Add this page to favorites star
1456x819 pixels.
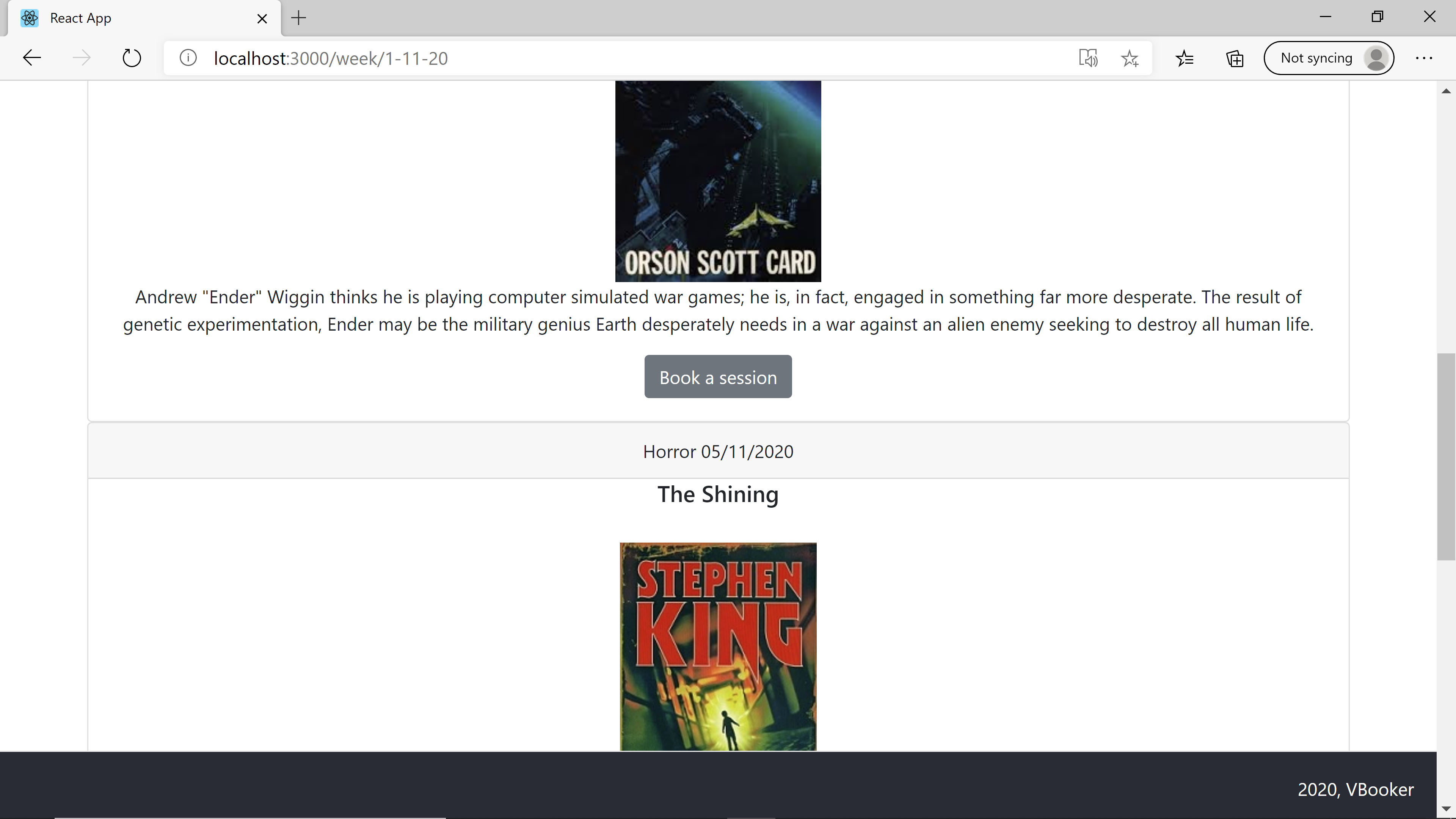tap(1130, 58)
